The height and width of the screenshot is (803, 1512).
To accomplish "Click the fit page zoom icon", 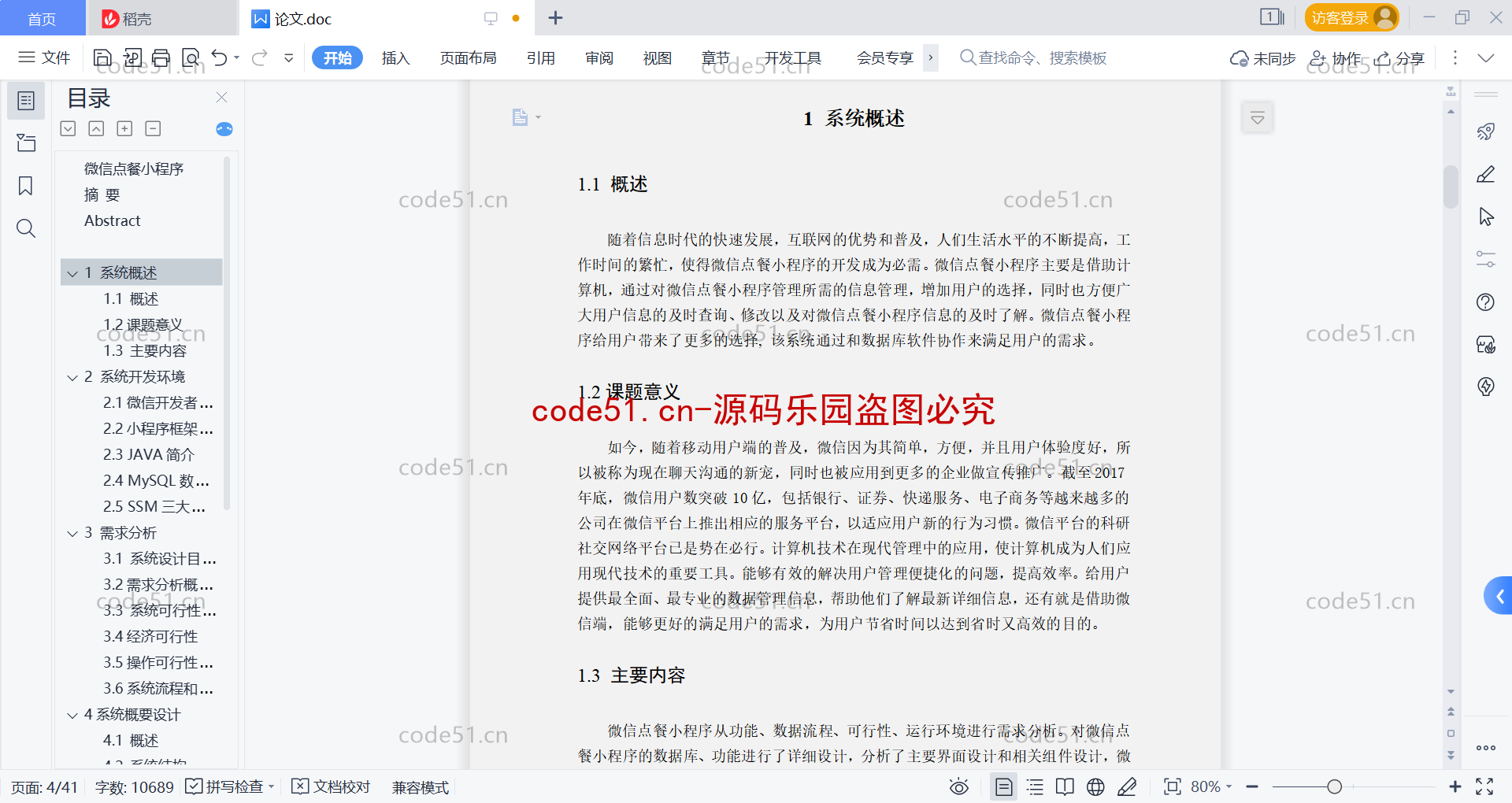I will (1173, 786).
